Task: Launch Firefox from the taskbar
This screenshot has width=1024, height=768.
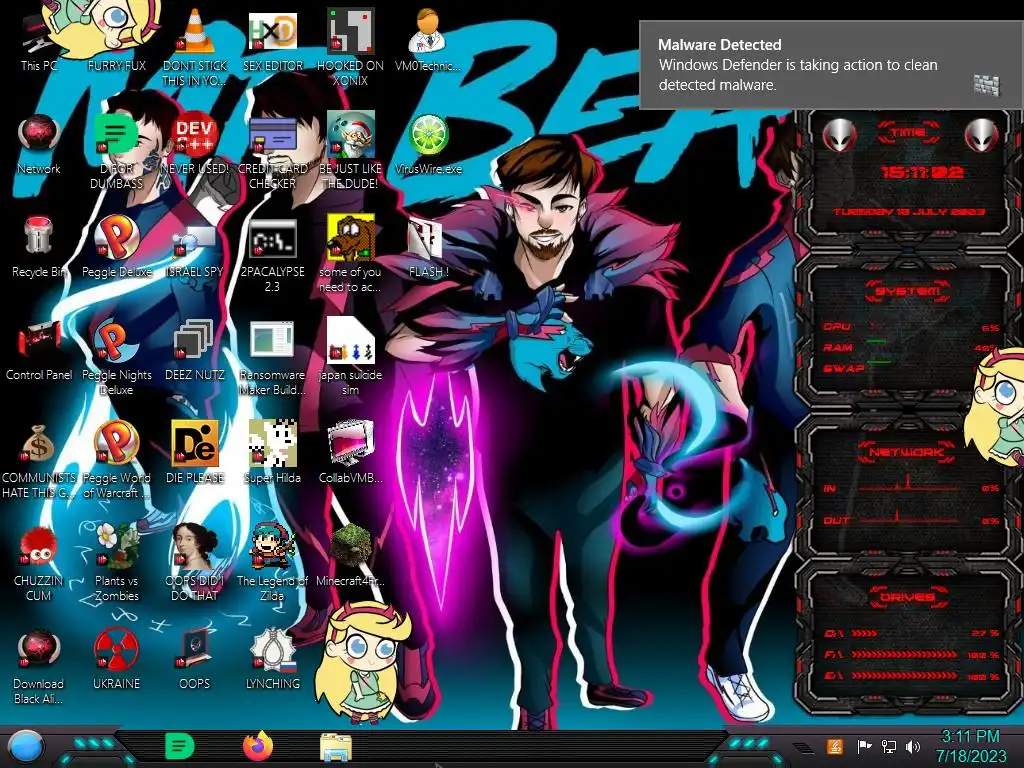Action: (x=258, y=746)
